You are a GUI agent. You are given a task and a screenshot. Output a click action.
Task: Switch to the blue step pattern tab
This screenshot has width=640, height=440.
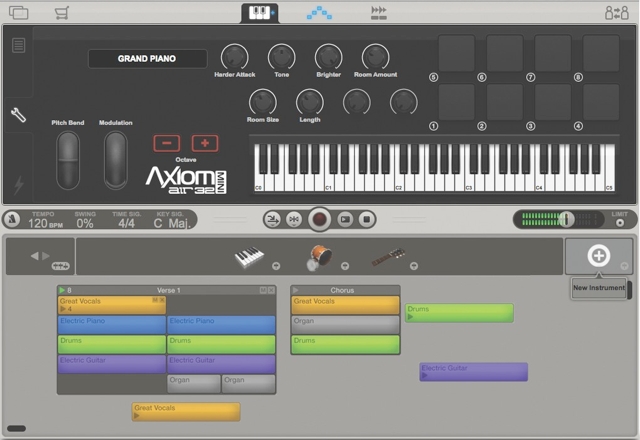[320, 13]
